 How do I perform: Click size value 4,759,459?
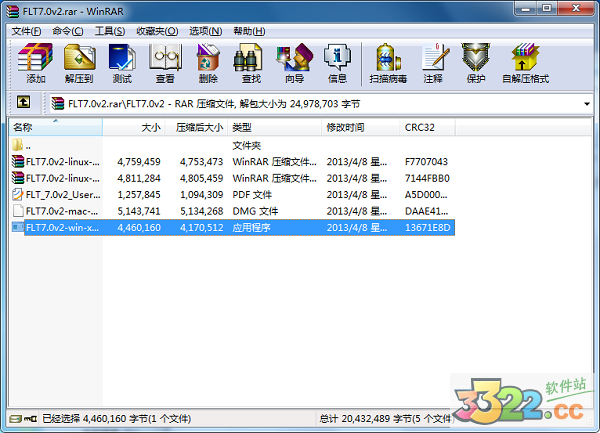(139, 162)
